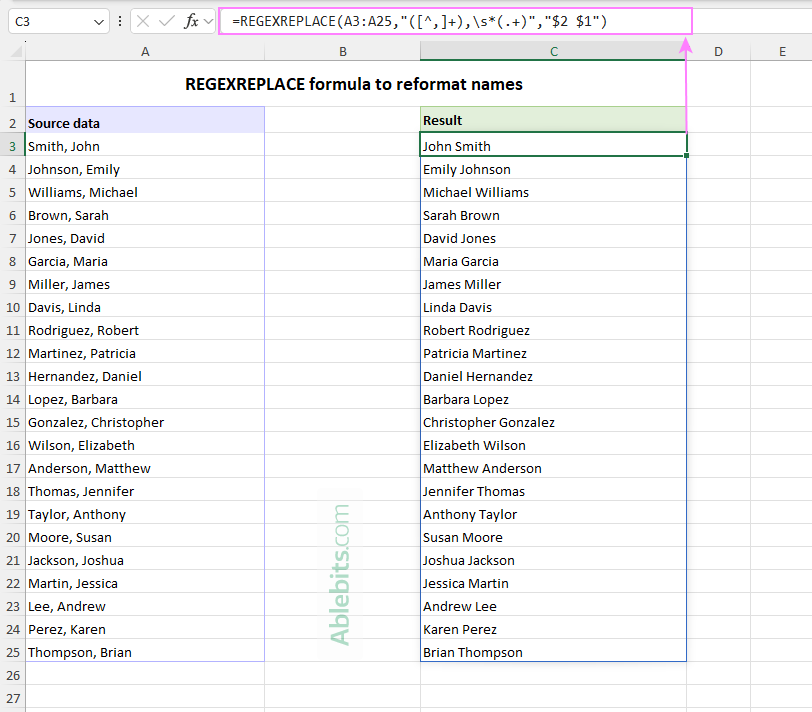
Task: Click cell 'Moore, Susan'
Action: coord(145,535)
